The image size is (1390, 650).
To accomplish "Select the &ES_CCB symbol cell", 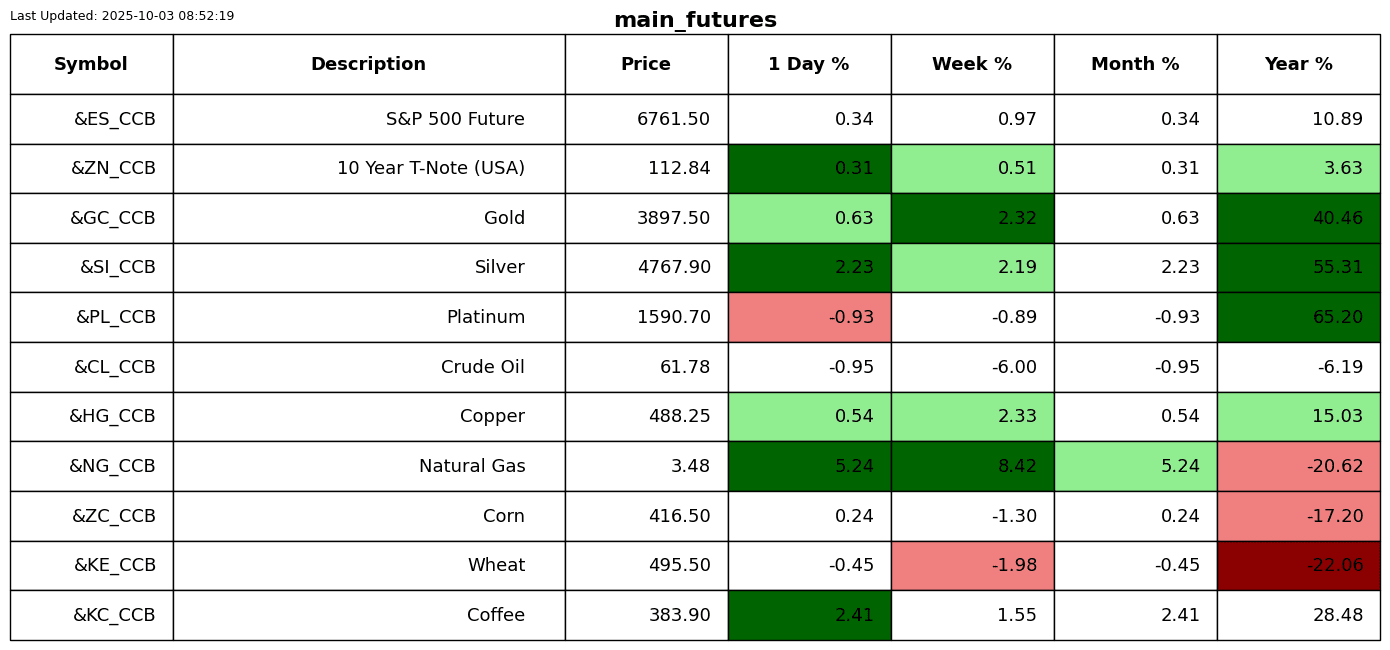I will 115,119.
